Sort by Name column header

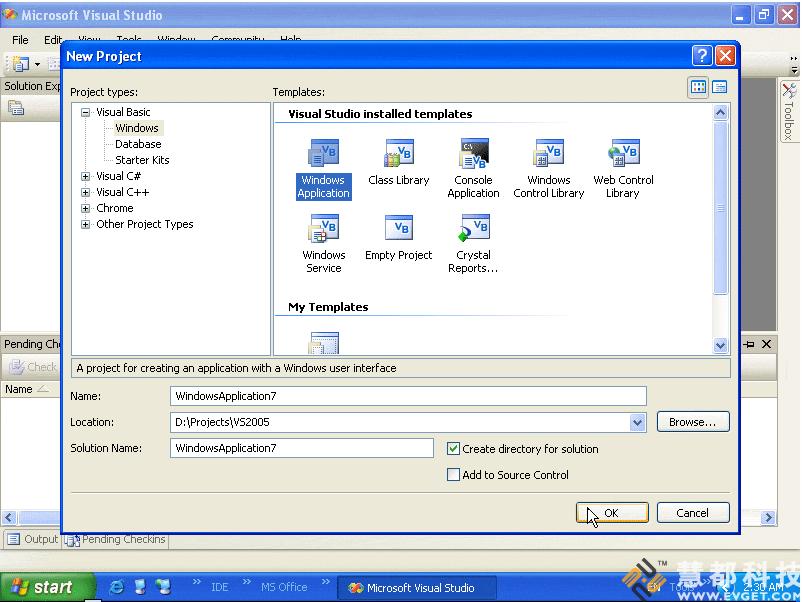coord(31,389)
